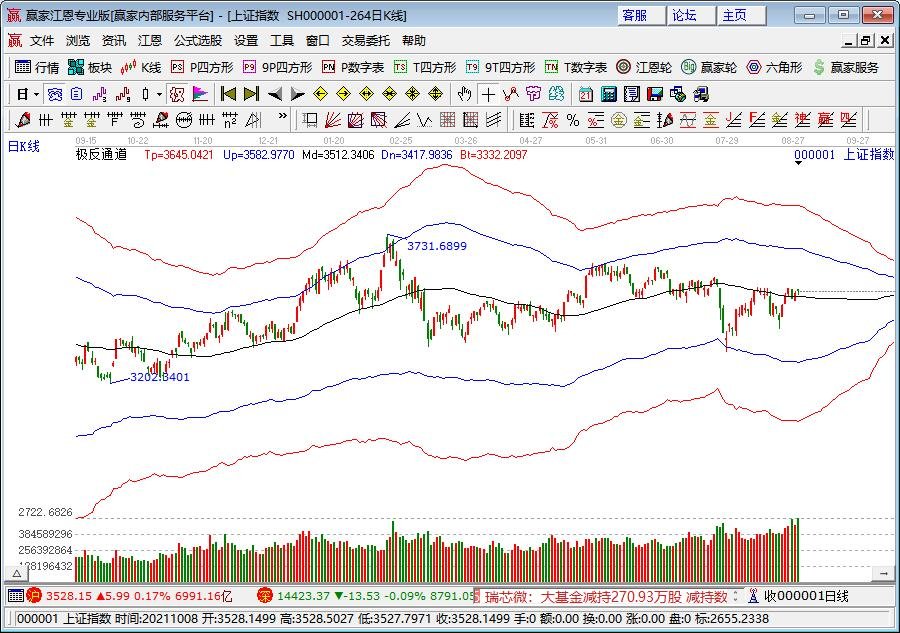The height and width of the screenshot is (633, 900).
Task: Click the 3202.3401 low price label
Action: pyautogui.click(x=160, y=377)
